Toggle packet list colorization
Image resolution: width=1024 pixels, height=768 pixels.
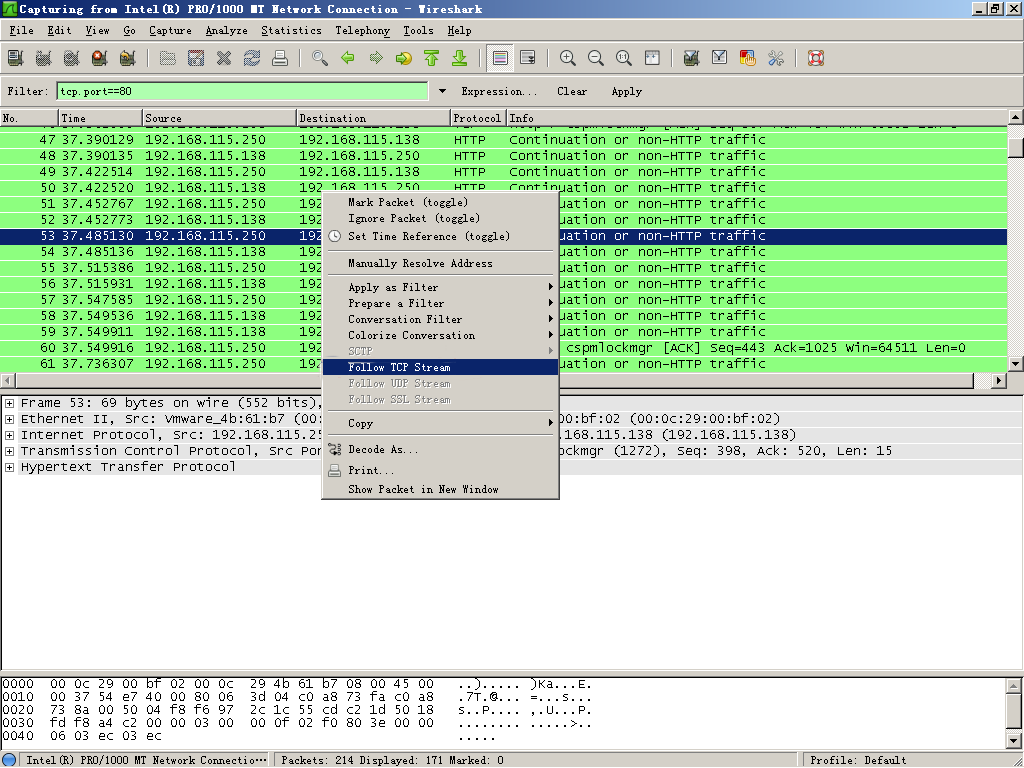click(x=500, y=58)
